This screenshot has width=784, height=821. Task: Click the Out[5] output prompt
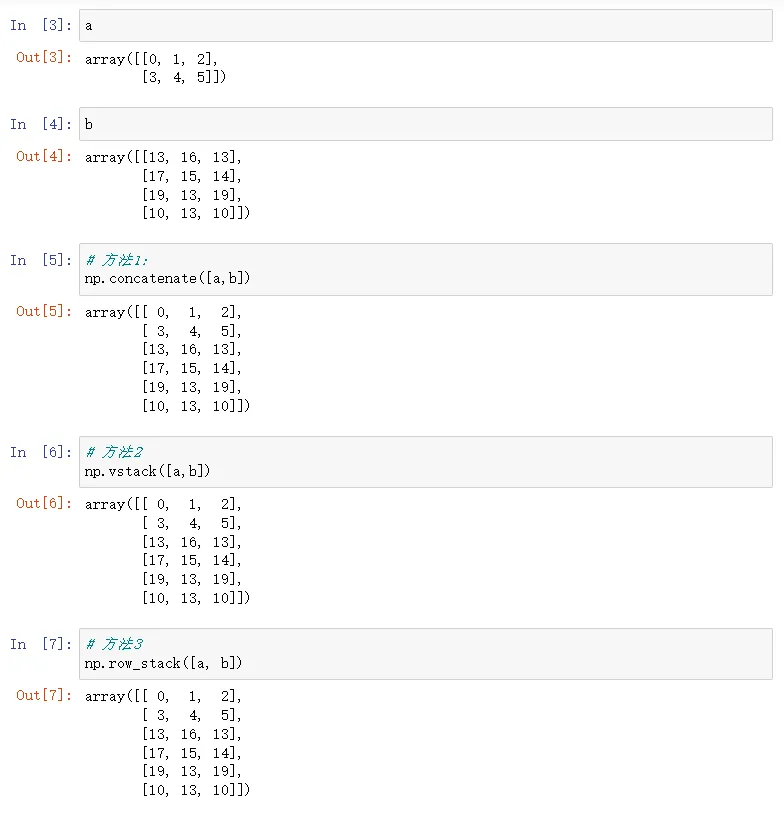click(x=43, y=312)
